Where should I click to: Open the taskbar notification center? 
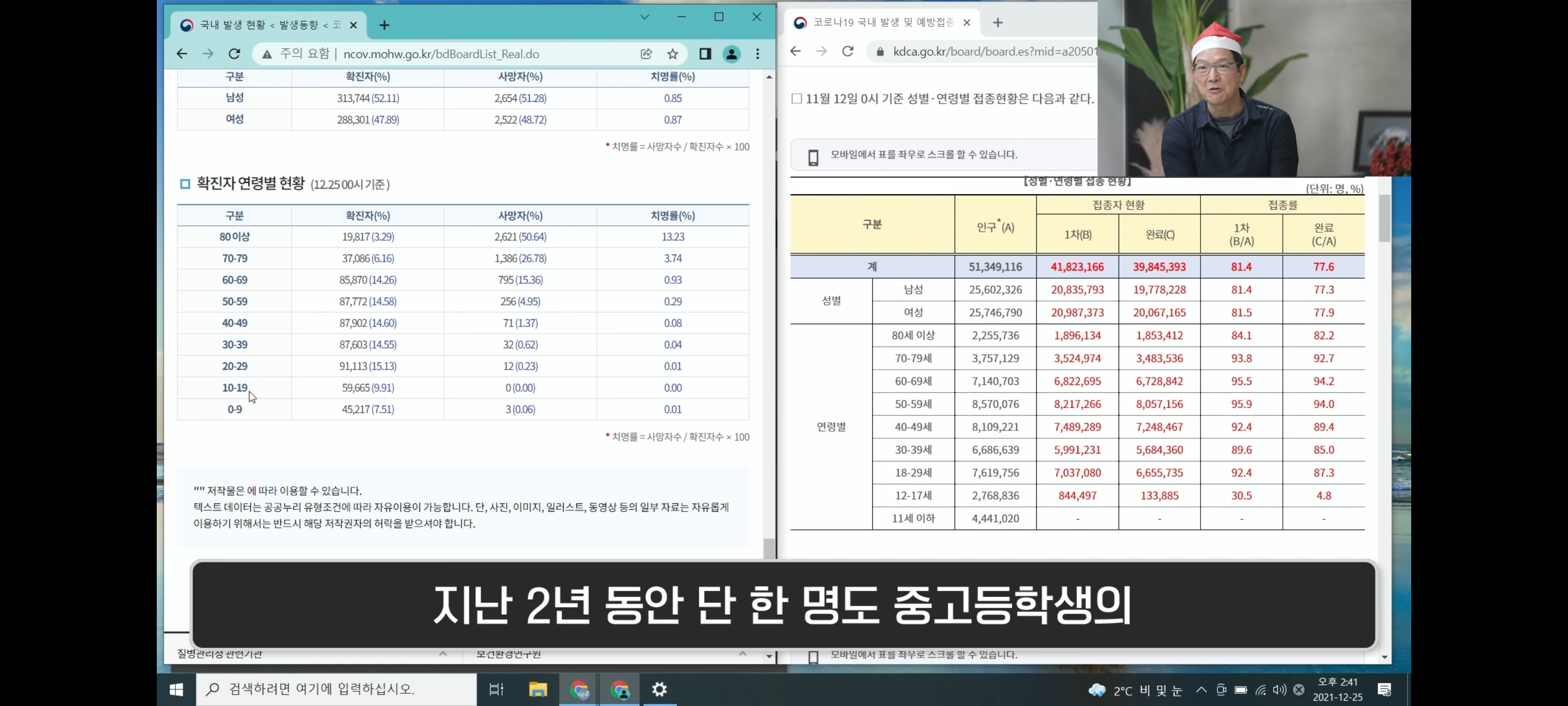pos(1384,689)
